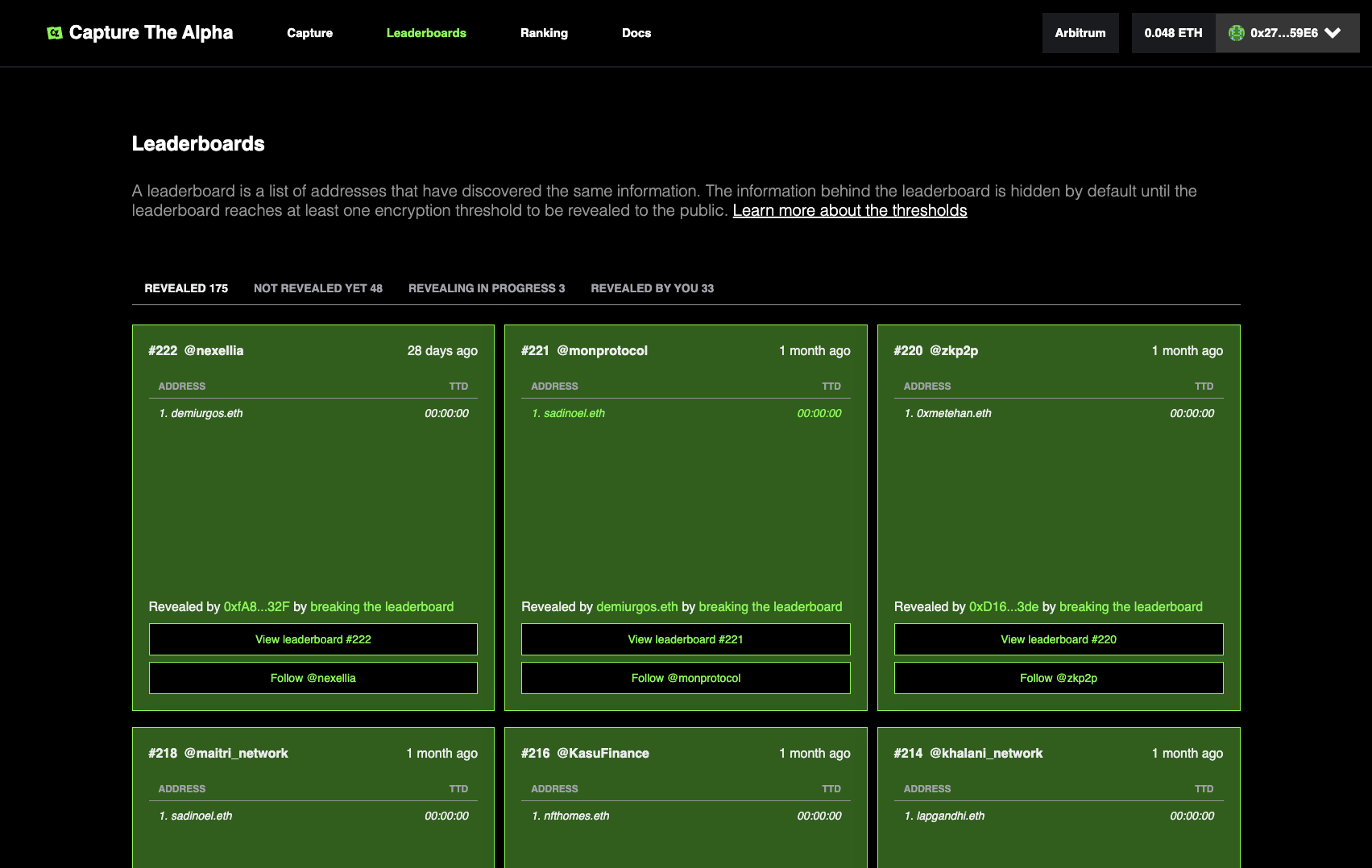Viewport: 1372px width, 868px height.
Task: Click the wallet avatar icon
Action: pos(1236,33)
